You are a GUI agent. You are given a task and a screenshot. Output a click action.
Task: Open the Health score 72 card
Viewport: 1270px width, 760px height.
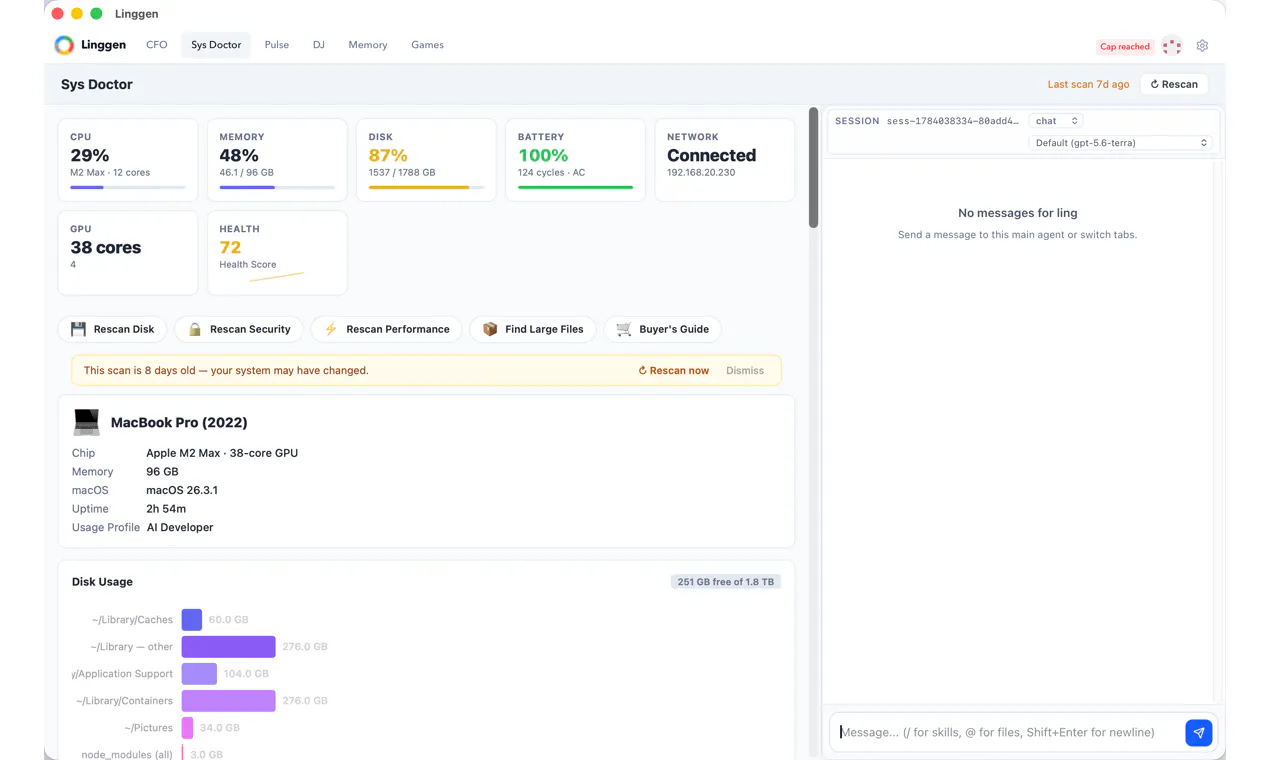pos(277,253)
